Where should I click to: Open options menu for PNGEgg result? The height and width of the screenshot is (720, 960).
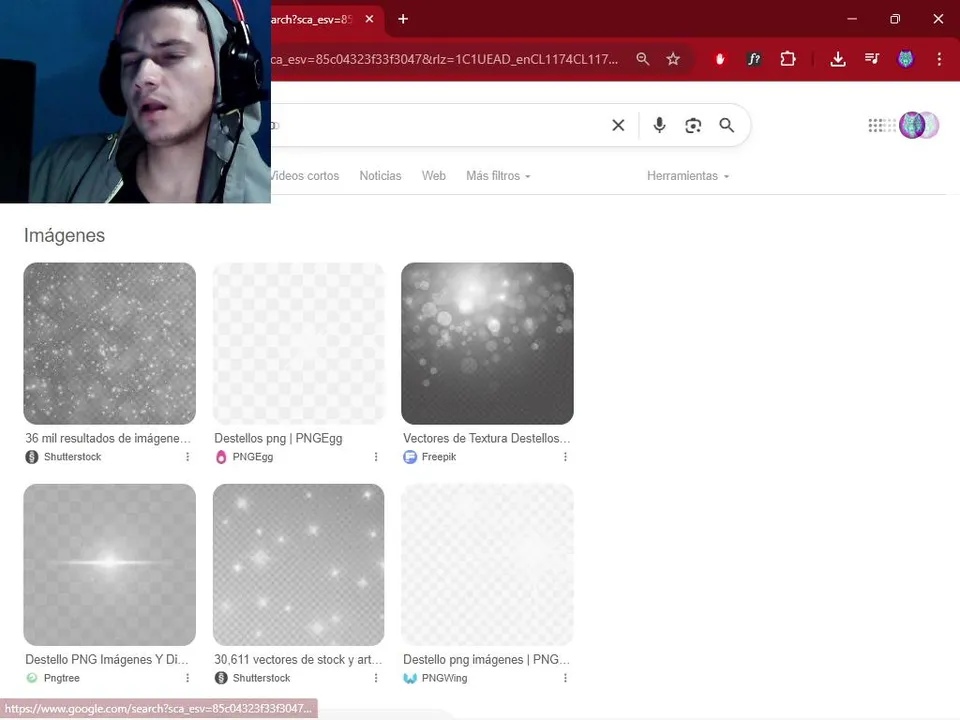click(376, 457)
